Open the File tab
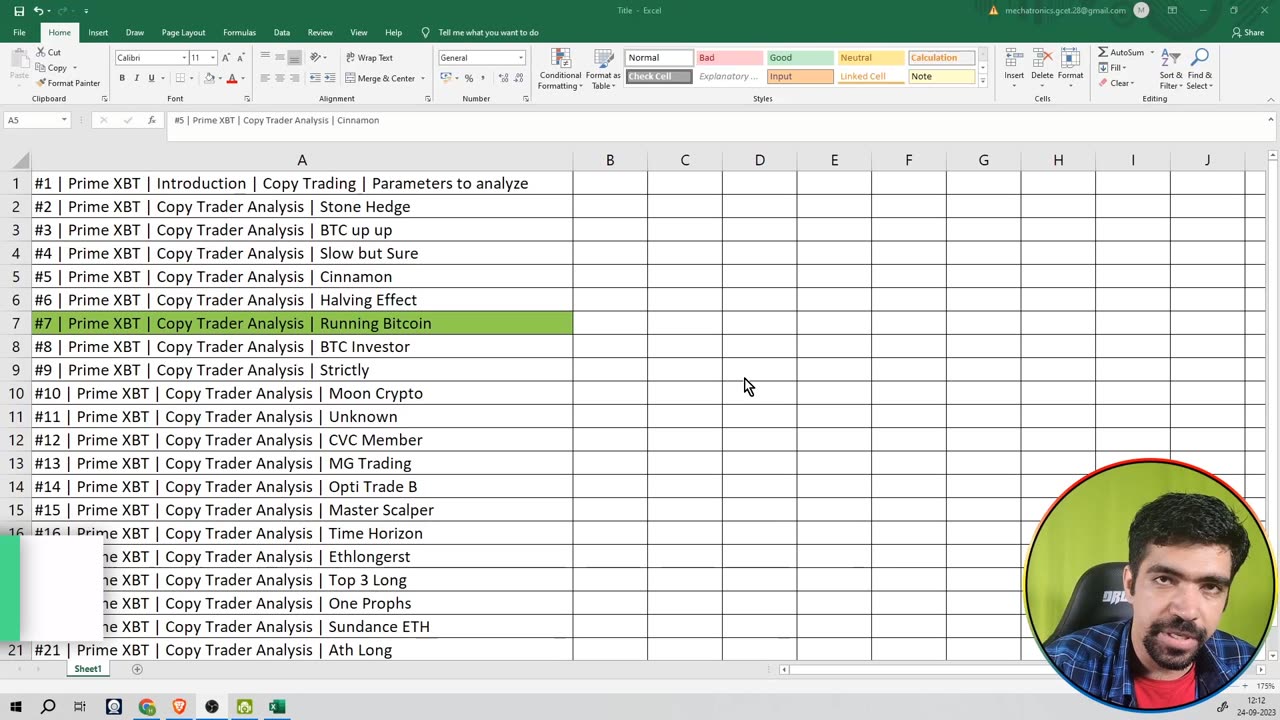 19,32
